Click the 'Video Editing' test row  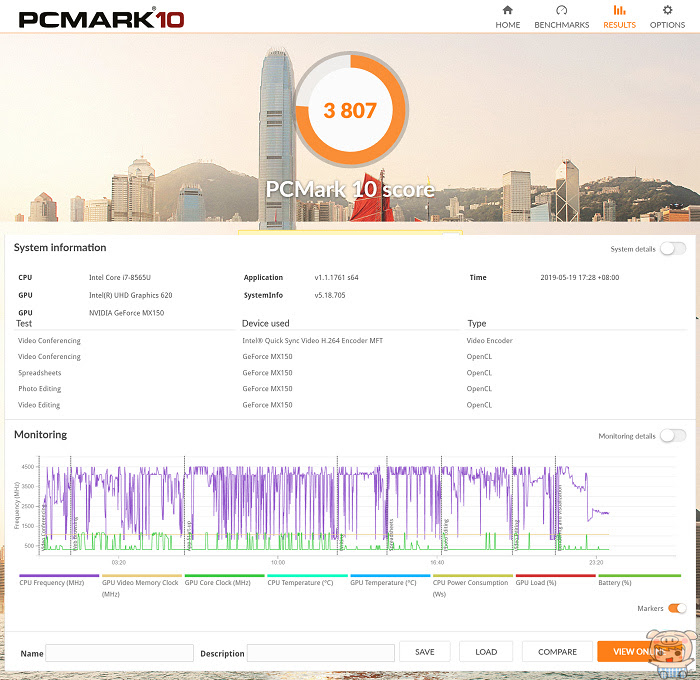[x=39, y=405]
